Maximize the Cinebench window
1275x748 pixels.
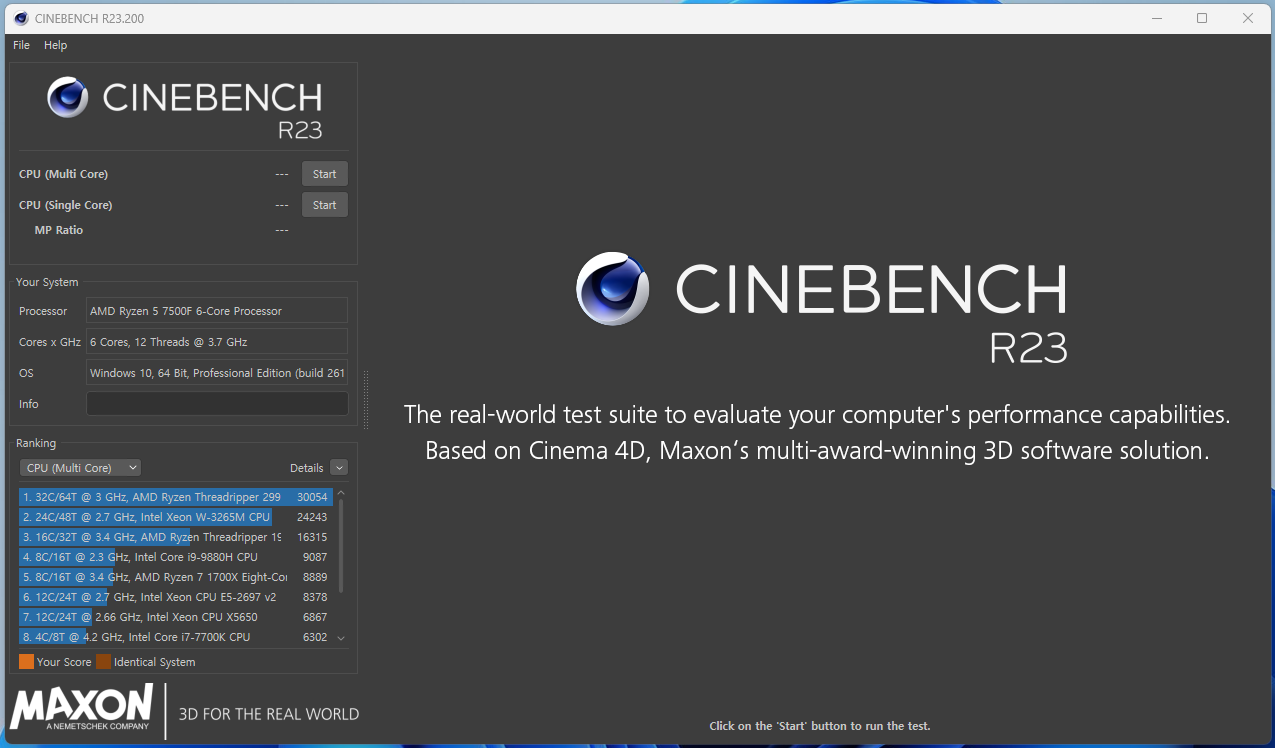[1202, 18]
